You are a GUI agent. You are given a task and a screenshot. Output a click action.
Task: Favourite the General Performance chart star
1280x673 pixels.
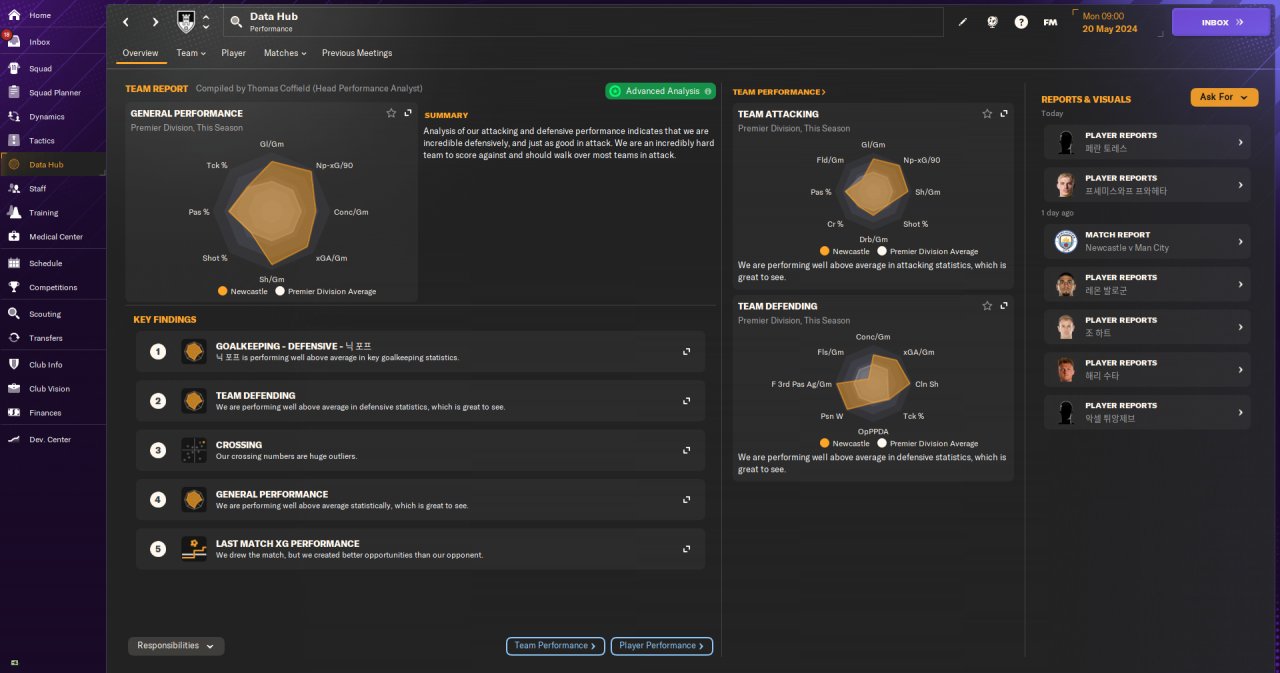pos(391,114)
